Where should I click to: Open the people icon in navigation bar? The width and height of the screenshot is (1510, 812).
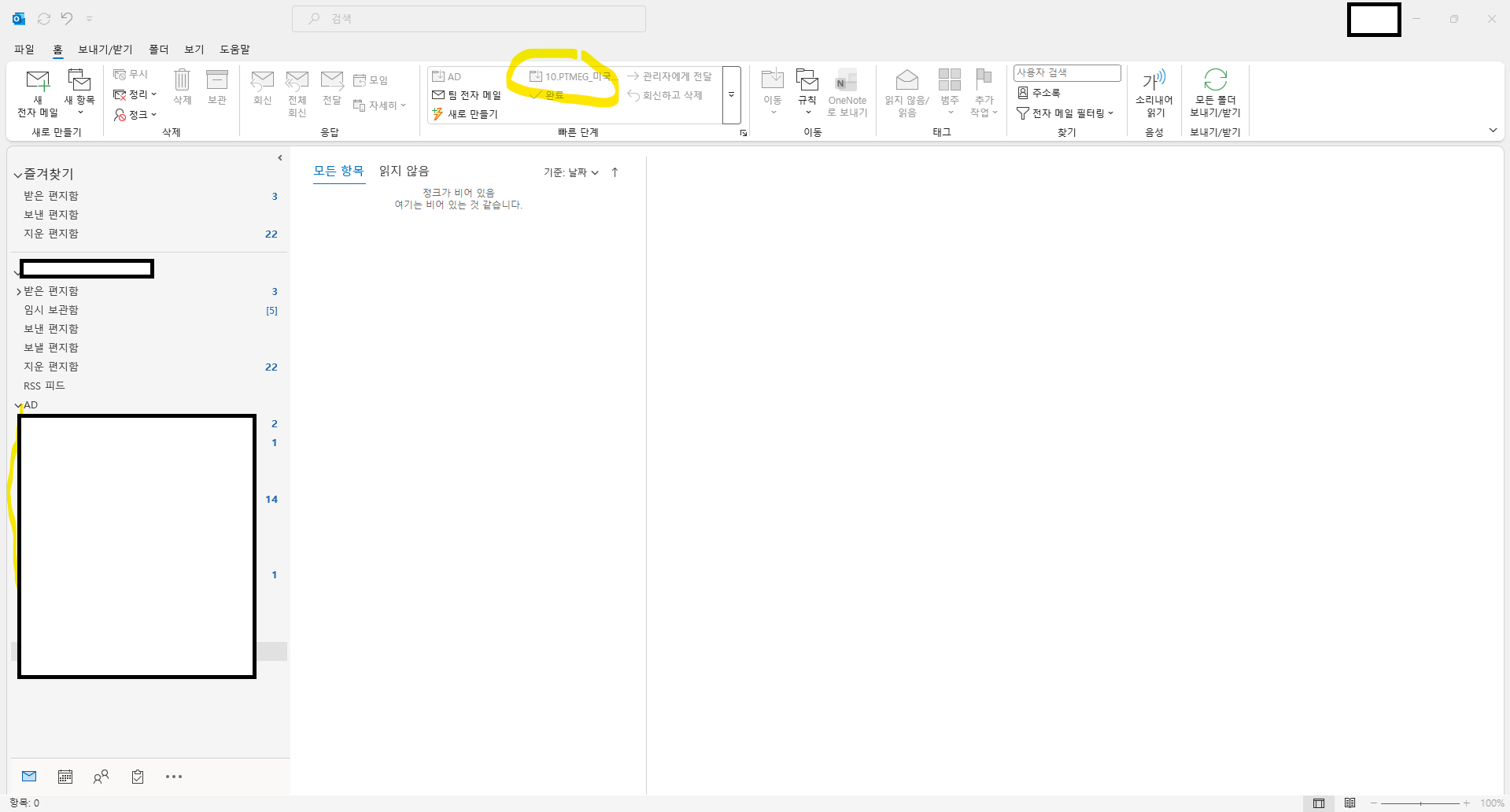click(101, 777)
